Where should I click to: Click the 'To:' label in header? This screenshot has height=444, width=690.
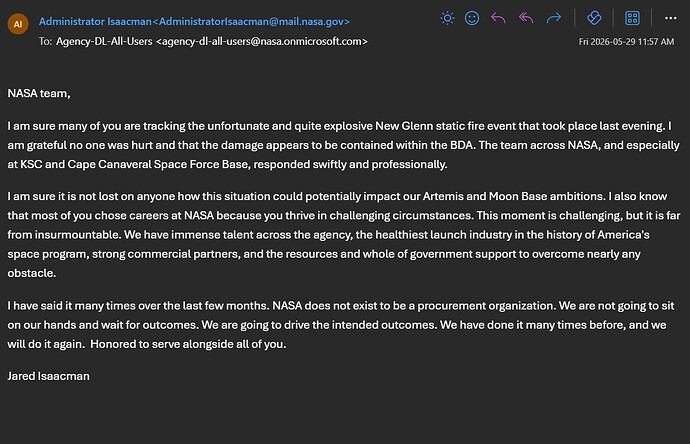pos(45,41)
